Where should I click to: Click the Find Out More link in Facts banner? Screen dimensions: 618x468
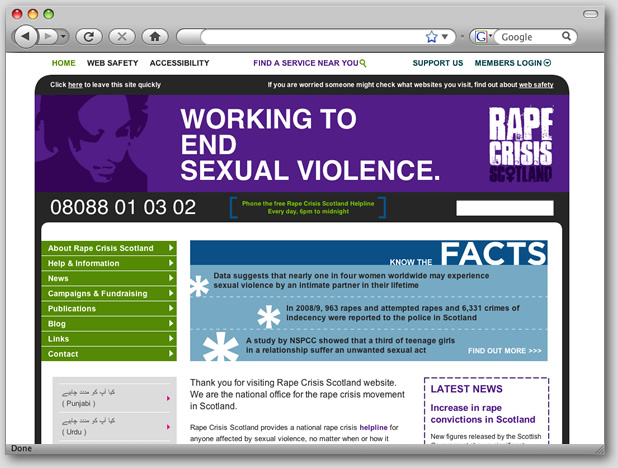pos(504,351)
